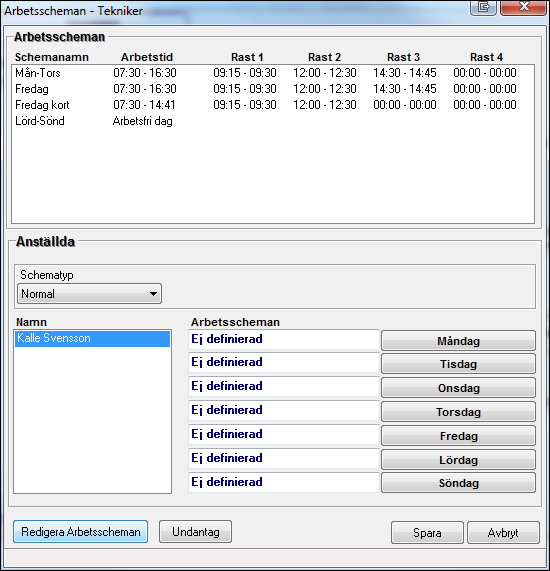Click the restore icon in title bar
Screen dimensions: 550x571
click(483, 7)
